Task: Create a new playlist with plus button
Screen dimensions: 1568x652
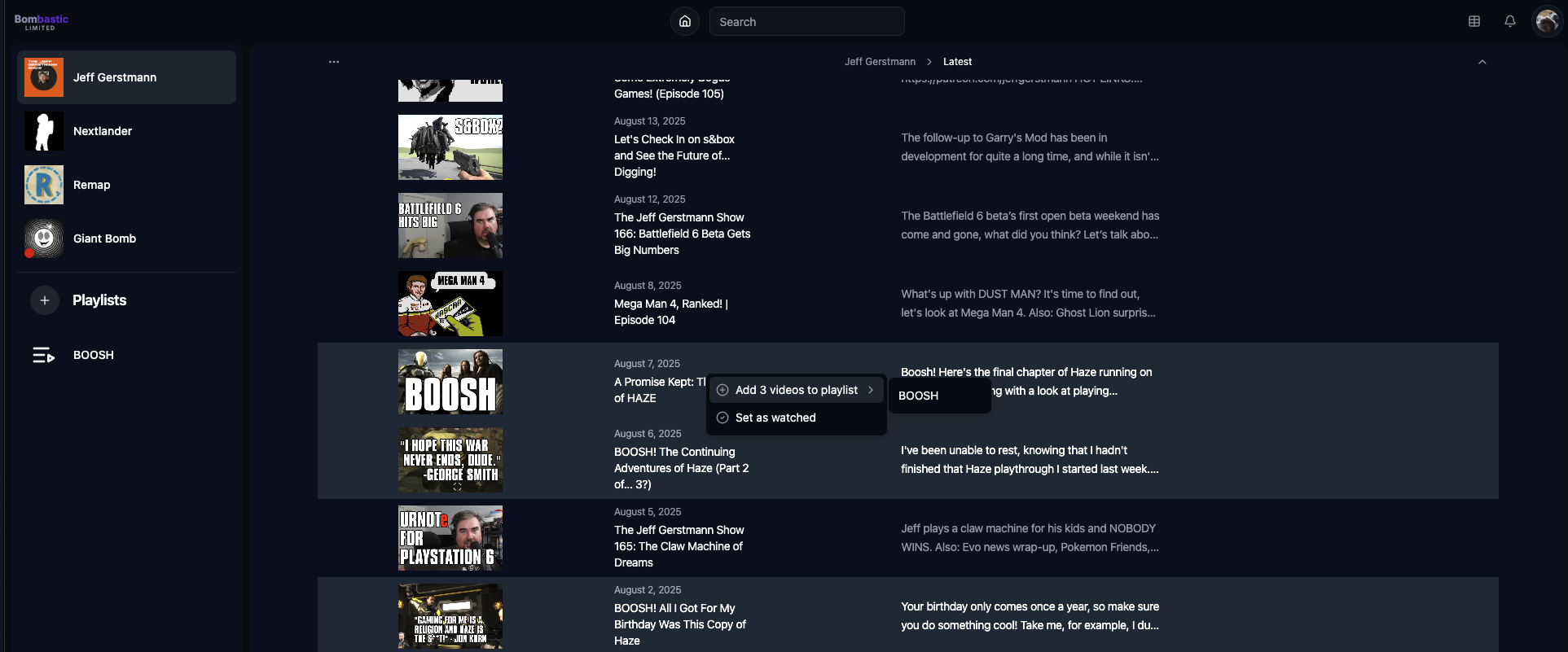Action: coord(45,300)
